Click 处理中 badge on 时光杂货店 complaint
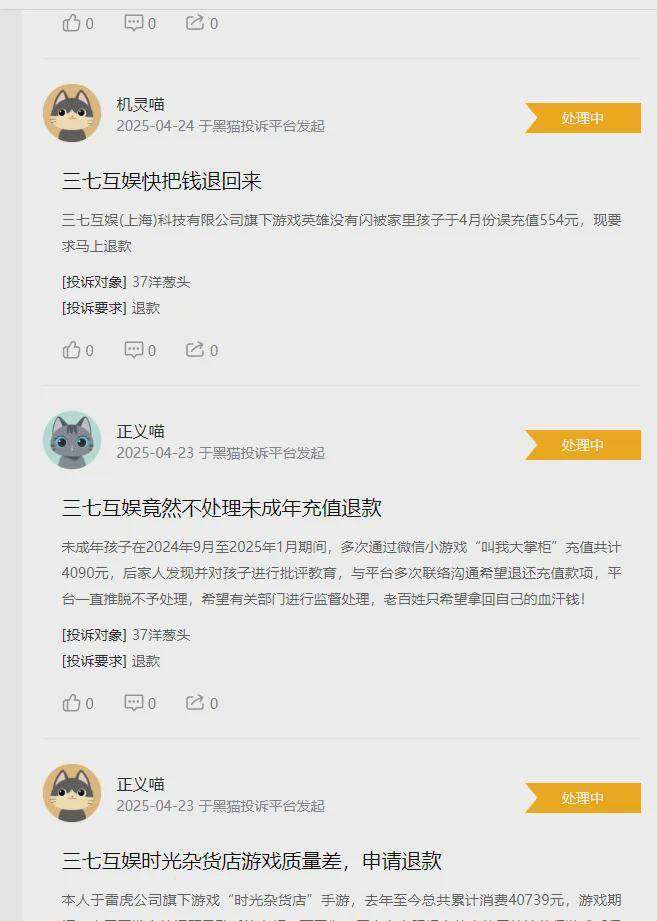 [583, 798]
